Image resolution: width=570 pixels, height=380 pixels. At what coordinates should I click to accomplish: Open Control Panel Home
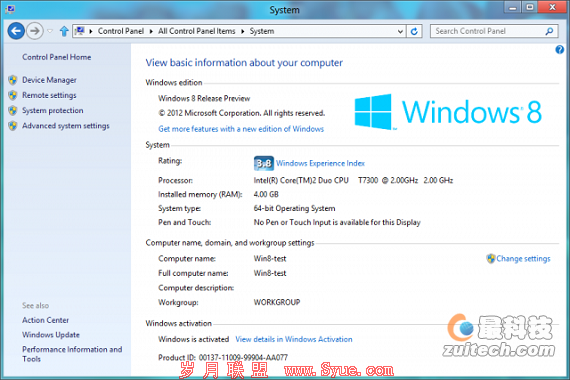pos(57,57)
